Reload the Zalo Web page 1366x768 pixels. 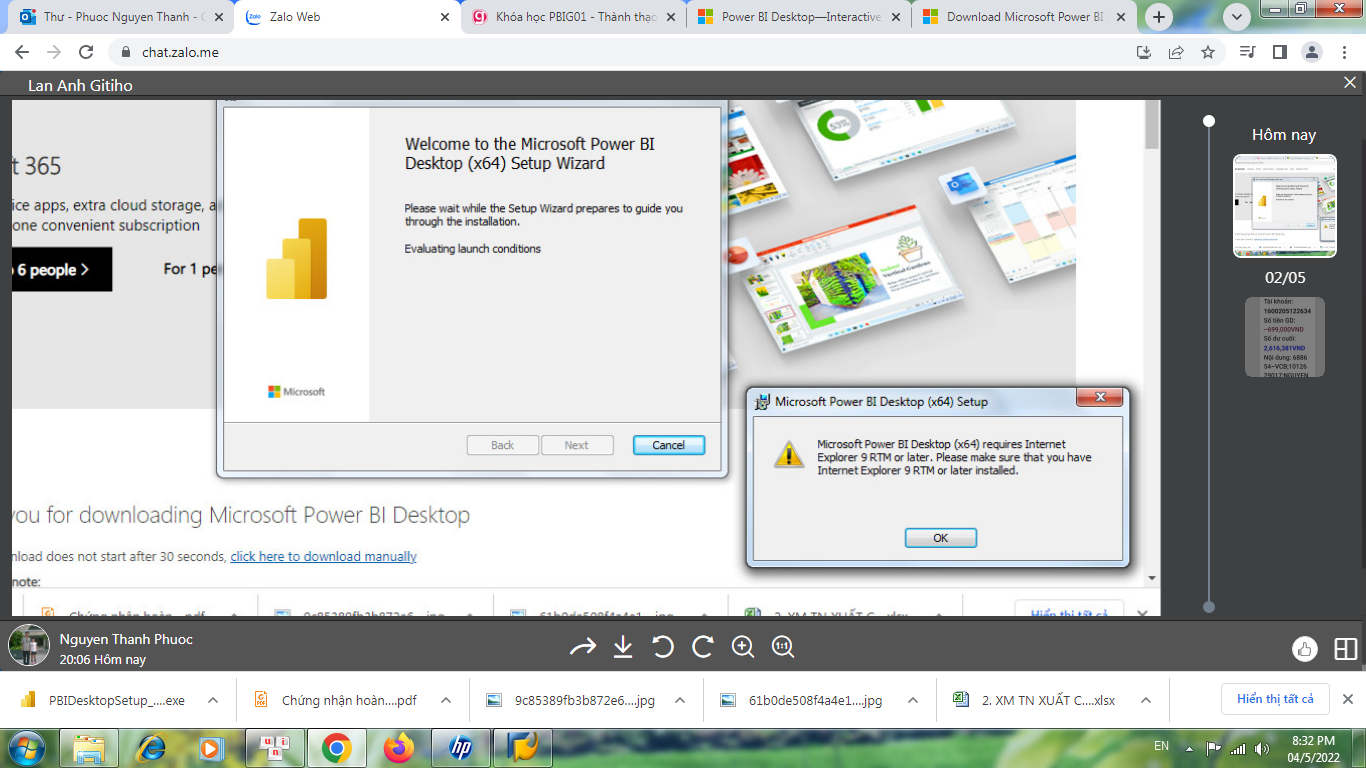[x=86, y=52]
